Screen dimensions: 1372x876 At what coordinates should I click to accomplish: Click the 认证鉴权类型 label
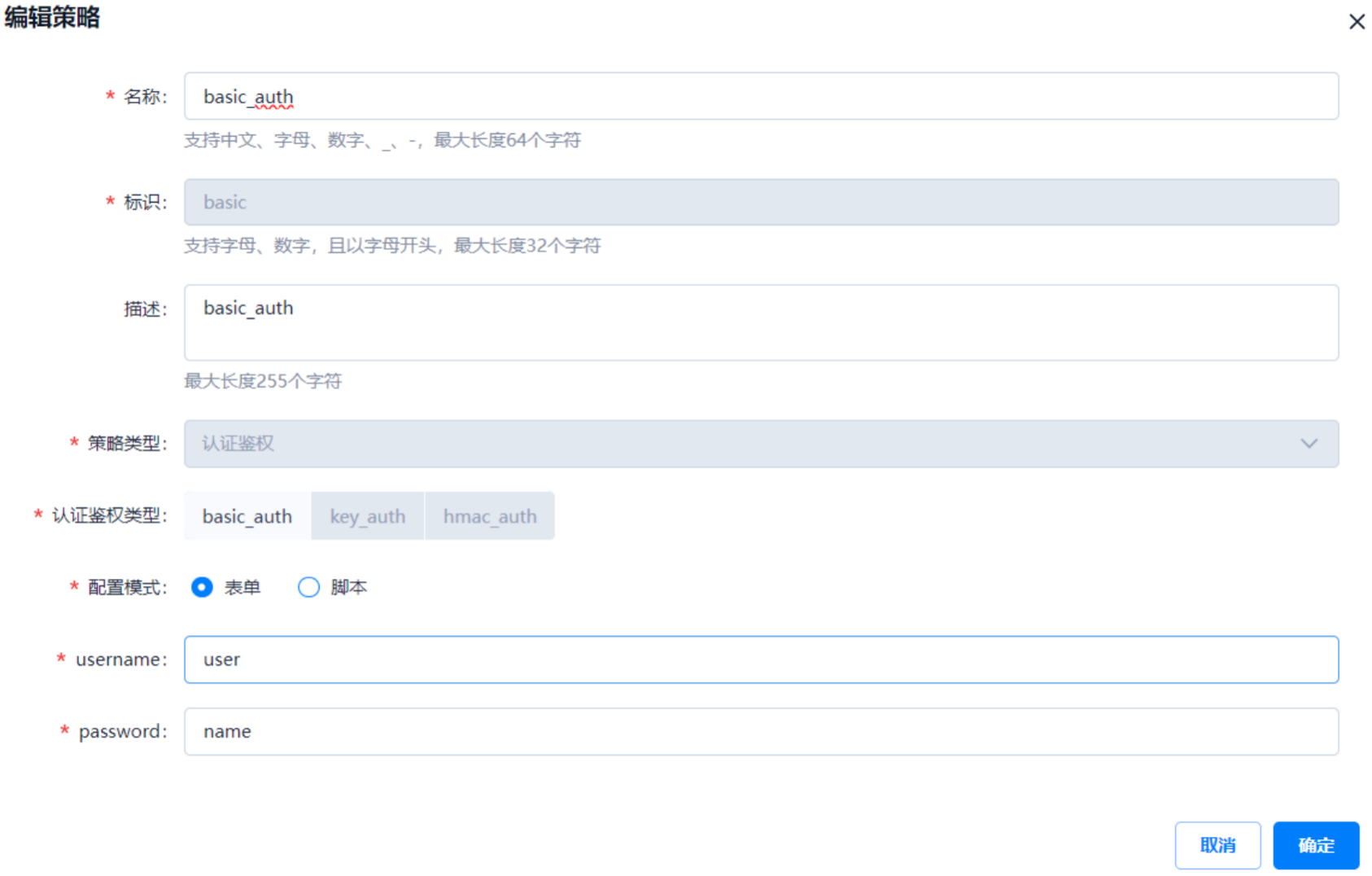109,515
